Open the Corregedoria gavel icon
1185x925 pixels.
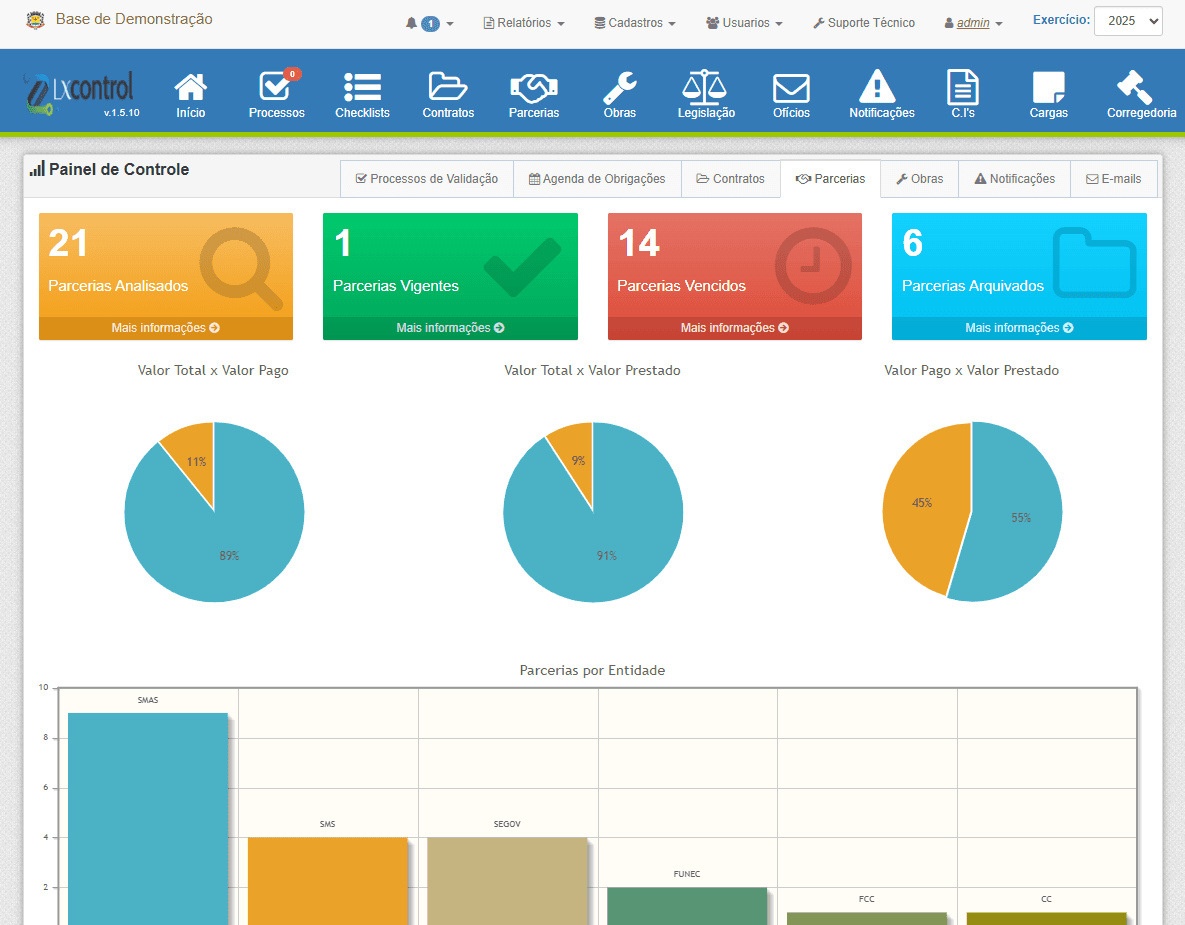click(x=1141, y=89)
